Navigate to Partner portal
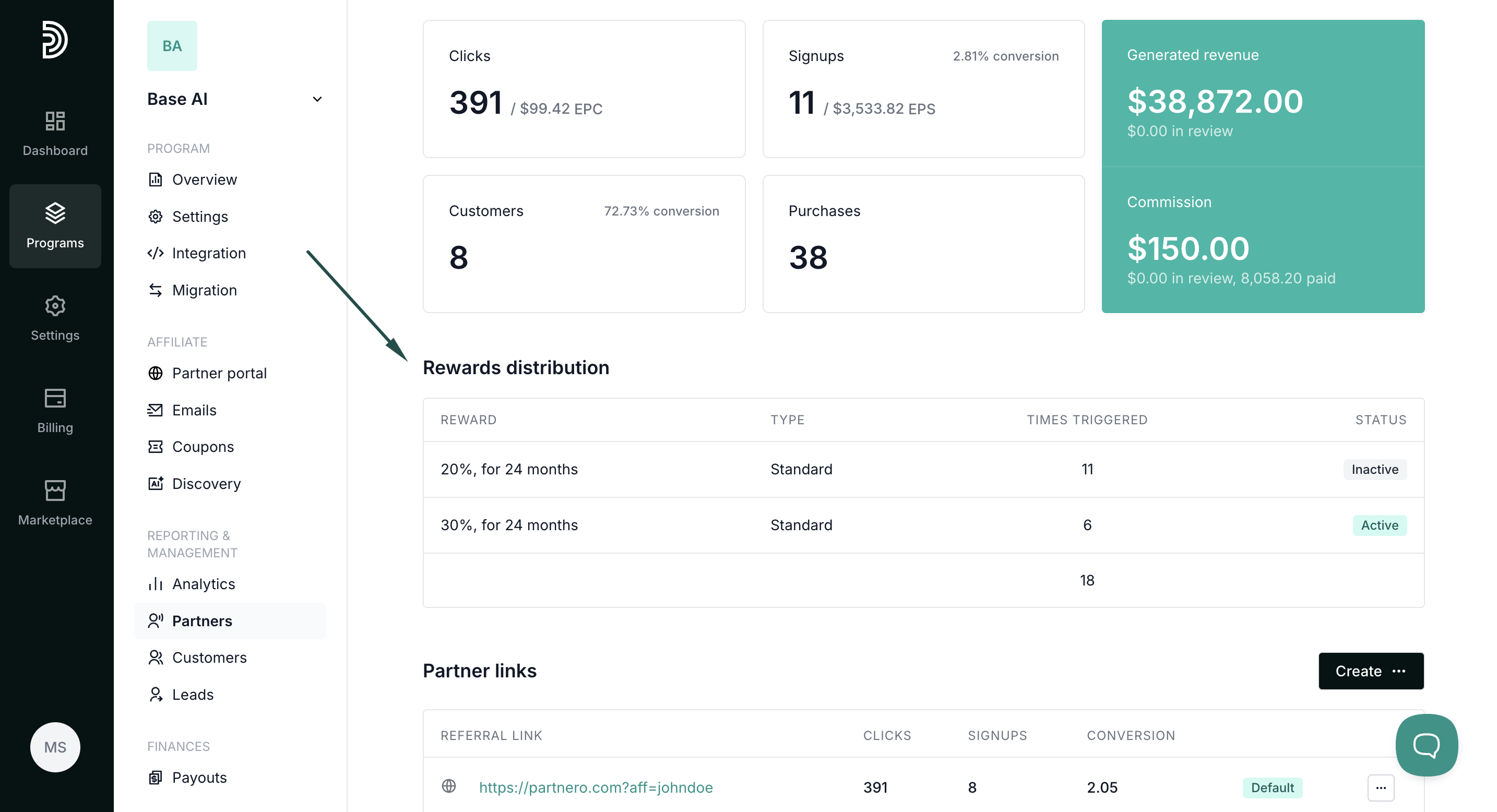Image resolution: width=1497 pixels, height=812 pixels. coord(219,373)
